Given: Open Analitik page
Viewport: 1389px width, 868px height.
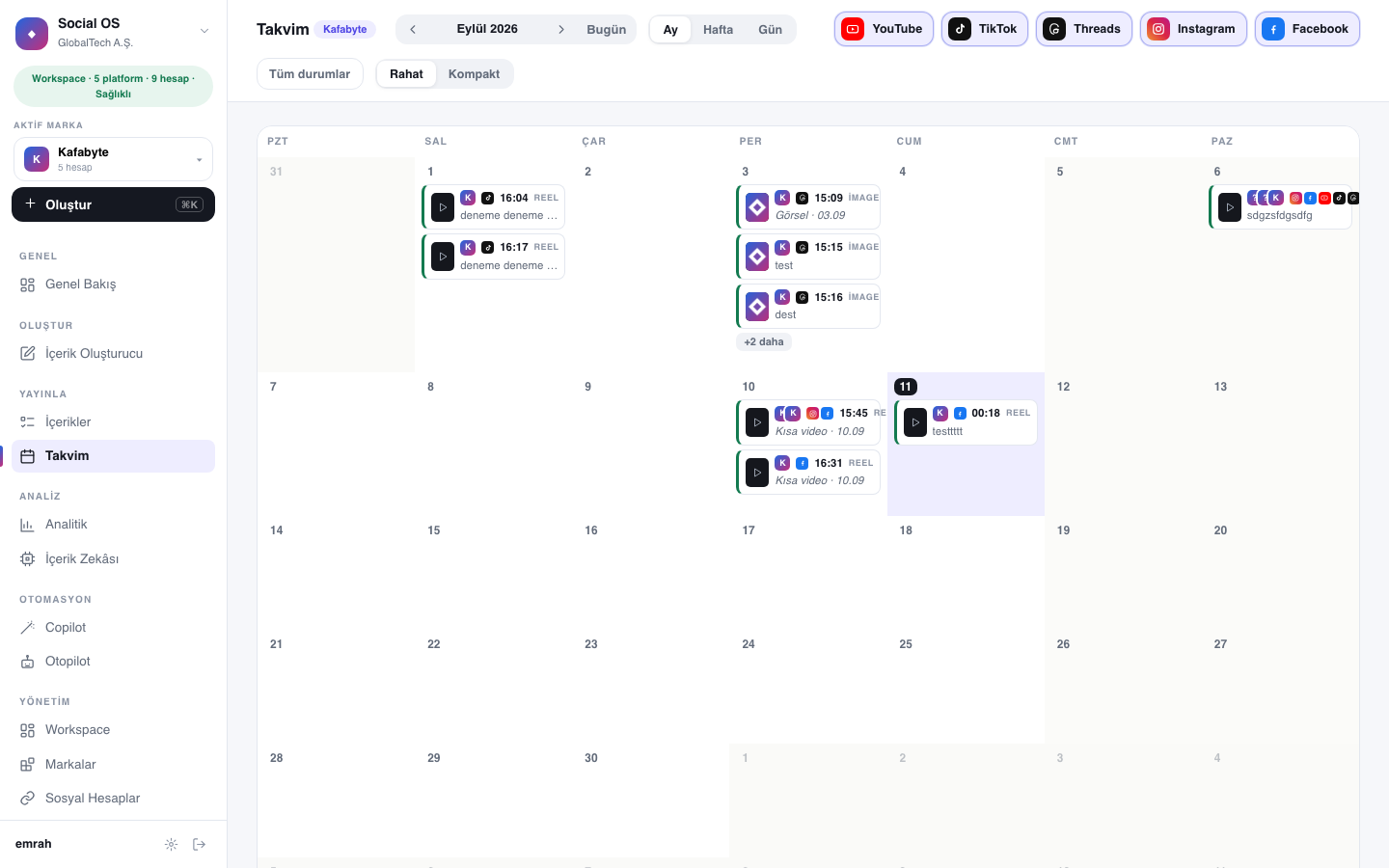Looking at the screenshot, I should (113, 525).
